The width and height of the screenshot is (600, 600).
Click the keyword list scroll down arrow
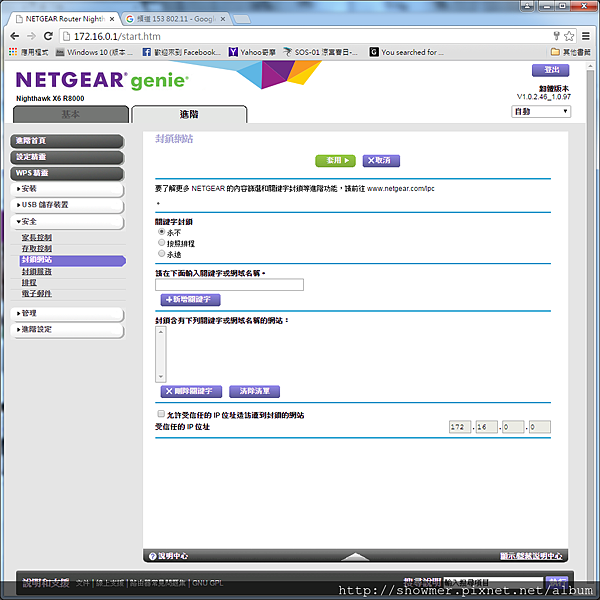pos(161,377)
